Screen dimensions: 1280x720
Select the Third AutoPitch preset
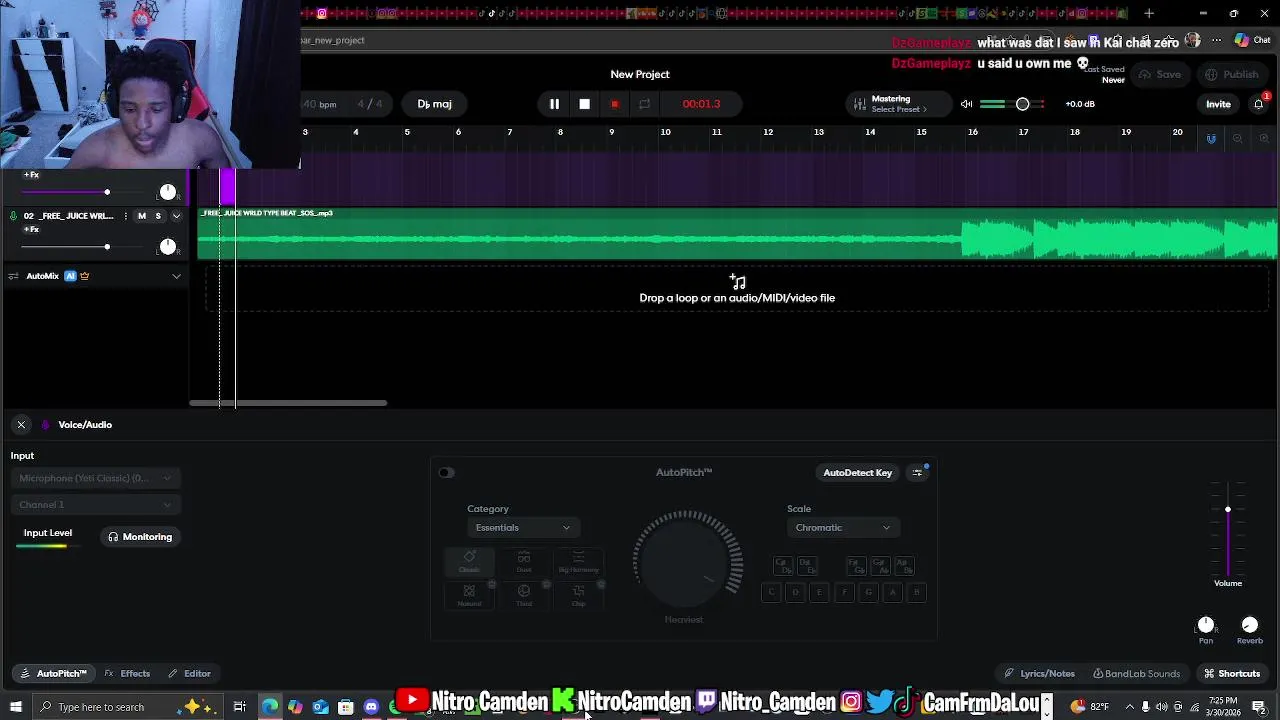pyautogui.click(x=524, y=596)
